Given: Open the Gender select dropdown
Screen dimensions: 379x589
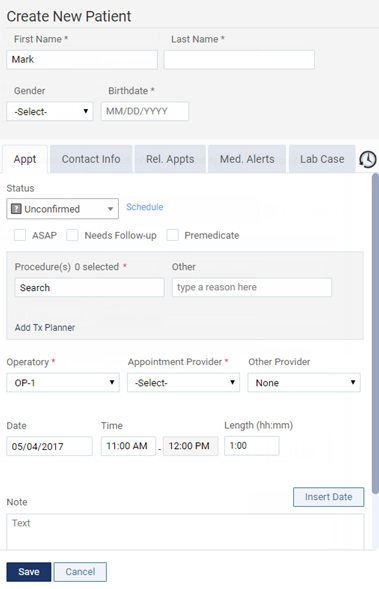Looking at the screenshot, I should (50, 111).
